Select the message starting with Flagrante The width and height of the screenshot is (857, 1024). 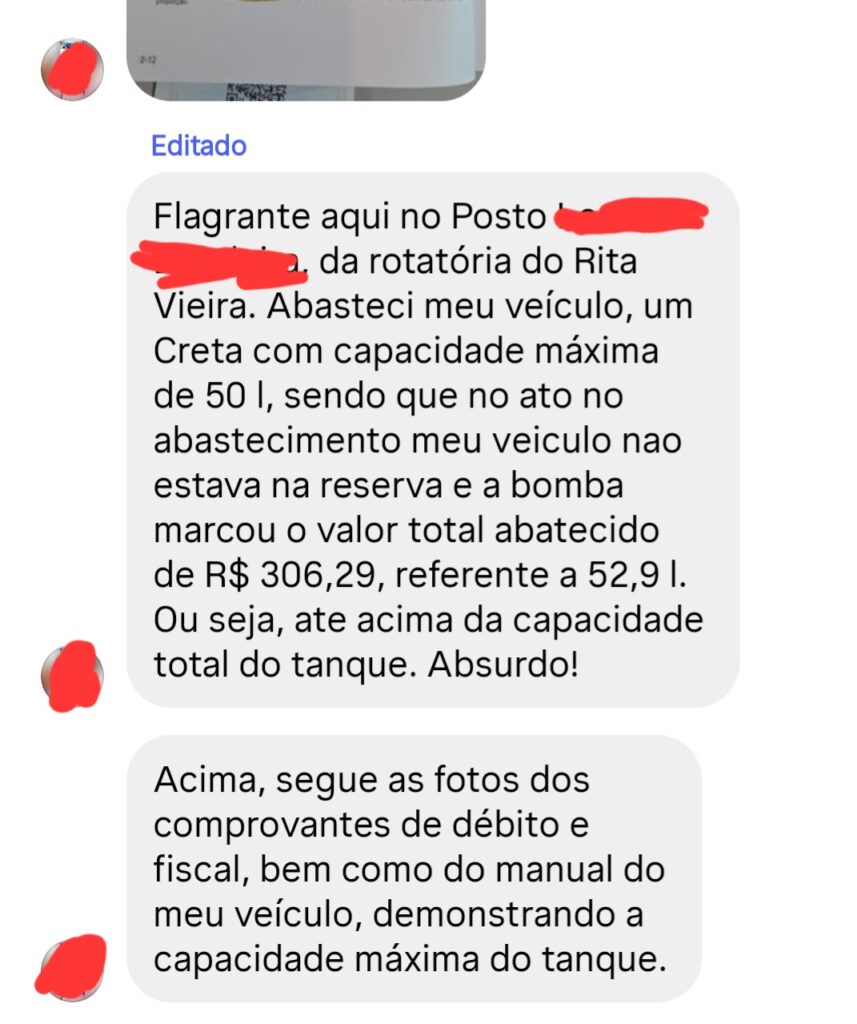pos(432,440)
